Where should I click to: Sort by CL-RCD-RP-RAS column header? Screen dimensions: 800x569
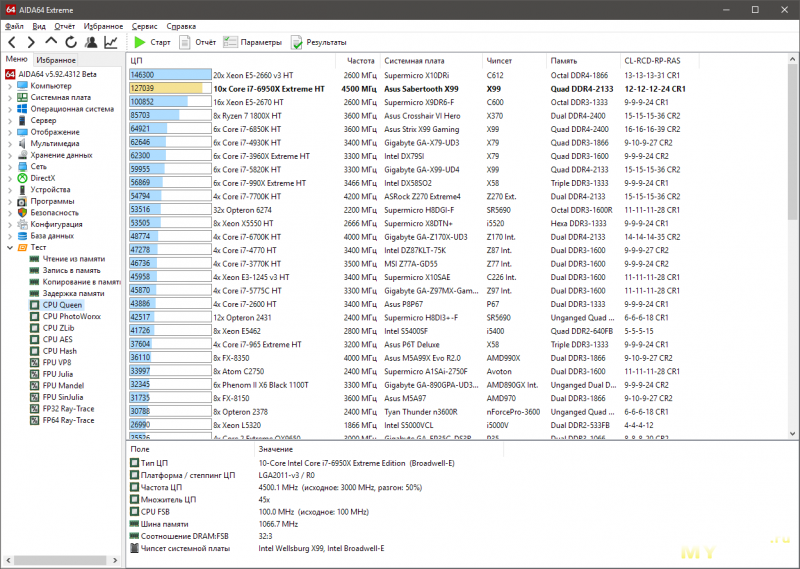[x=660, y=61]
